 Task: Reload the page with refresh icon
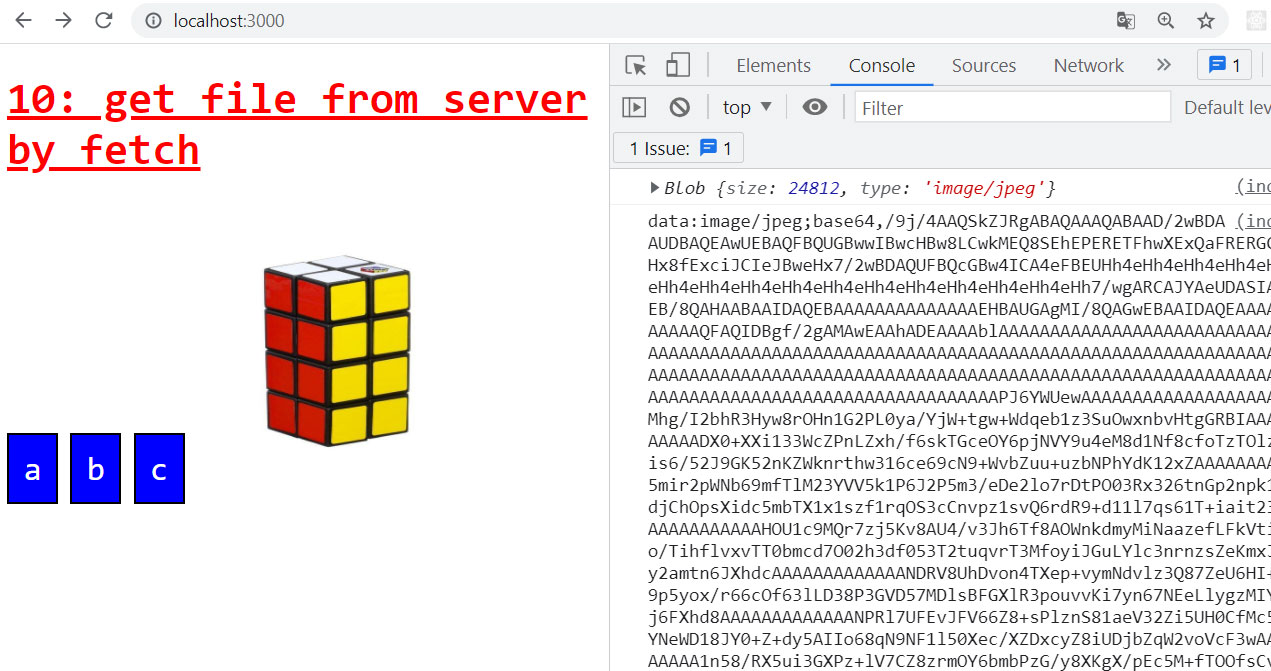[104, 20]
